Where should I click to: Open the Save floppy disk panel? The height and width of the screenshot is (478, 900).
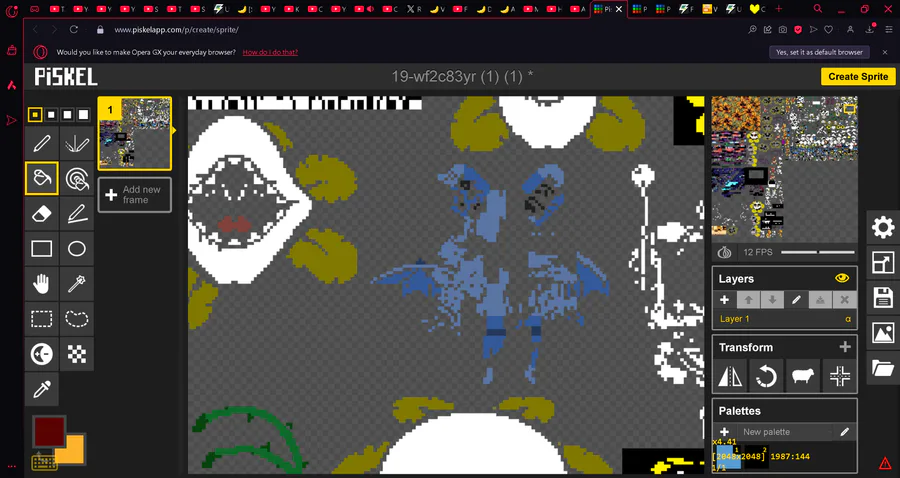[x=883, y=298]
